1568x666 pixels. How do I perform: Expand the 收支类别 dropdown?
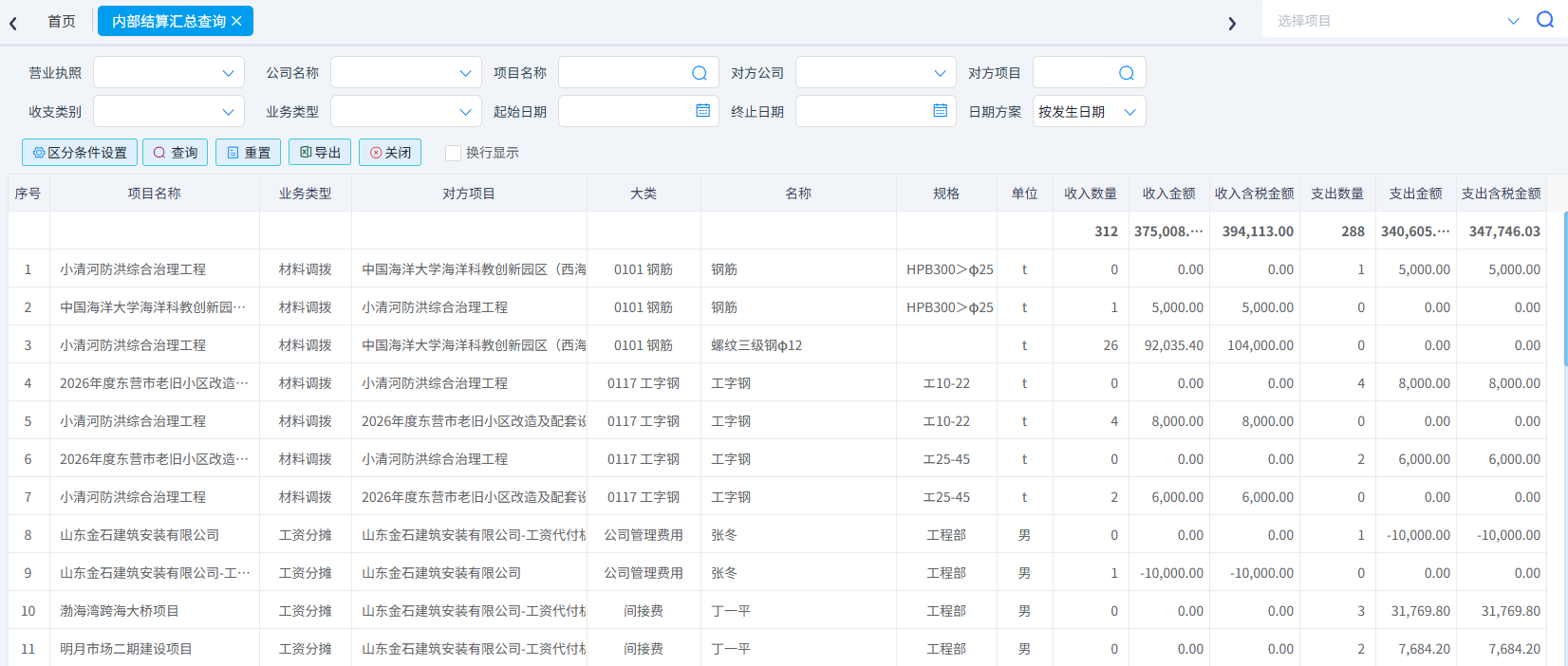point(228,112)
